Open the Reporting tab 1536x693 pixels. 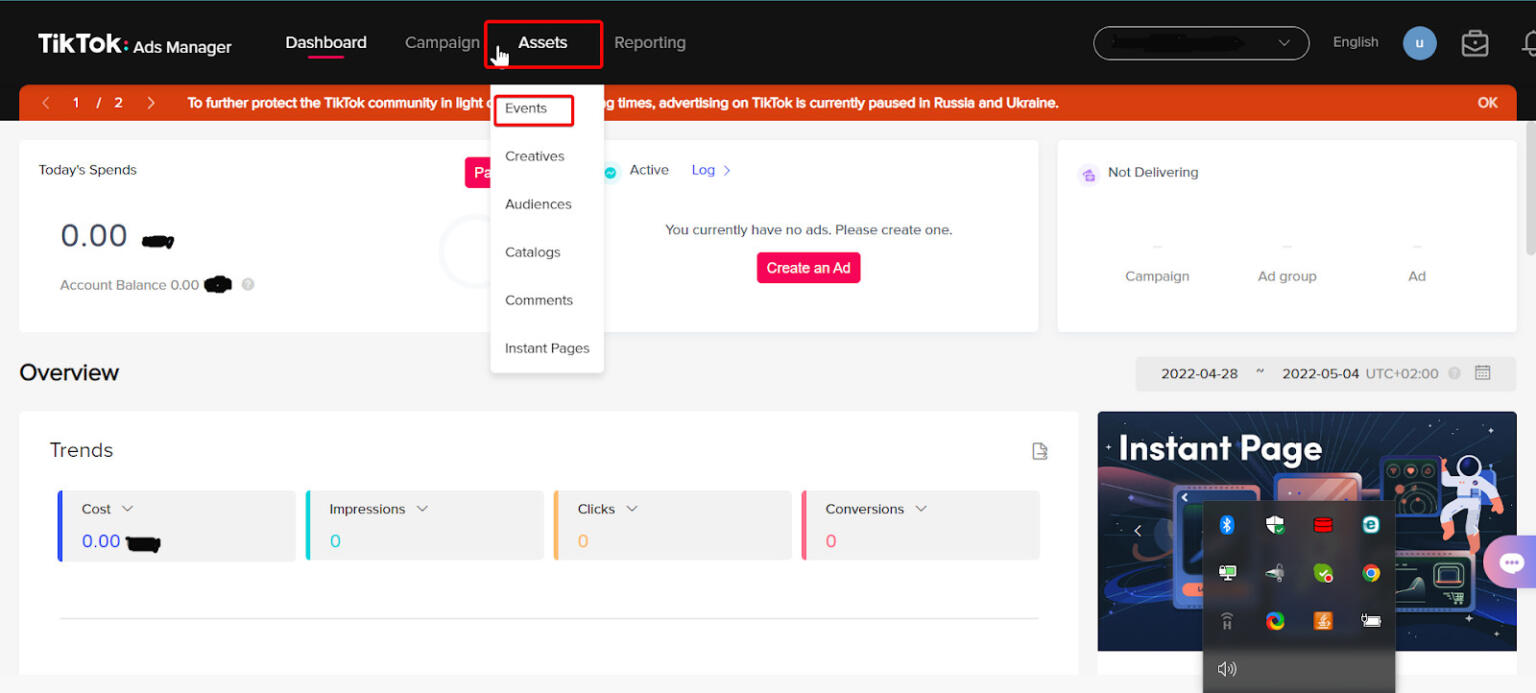tap(650, 43)
